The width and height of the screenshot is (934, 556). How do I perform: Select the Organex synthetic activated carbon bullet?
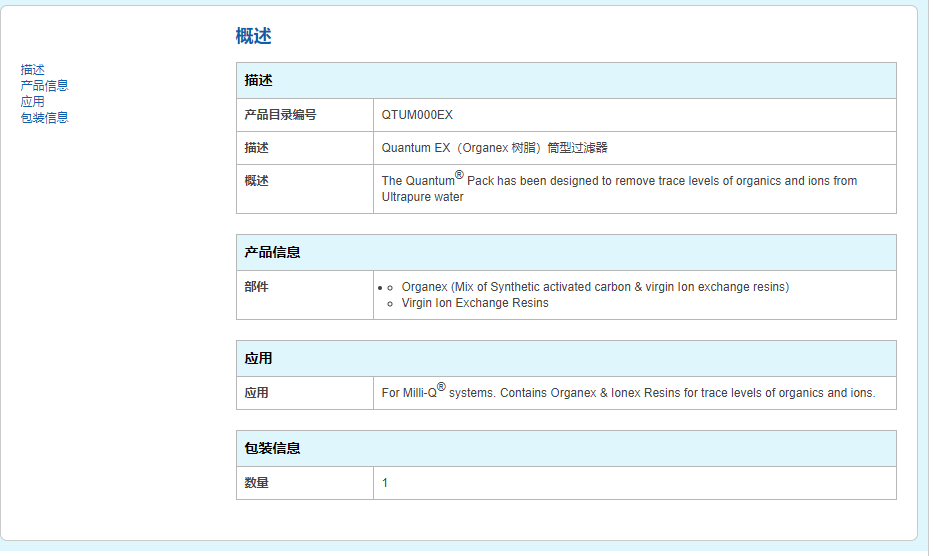click(x=595, y=287)
